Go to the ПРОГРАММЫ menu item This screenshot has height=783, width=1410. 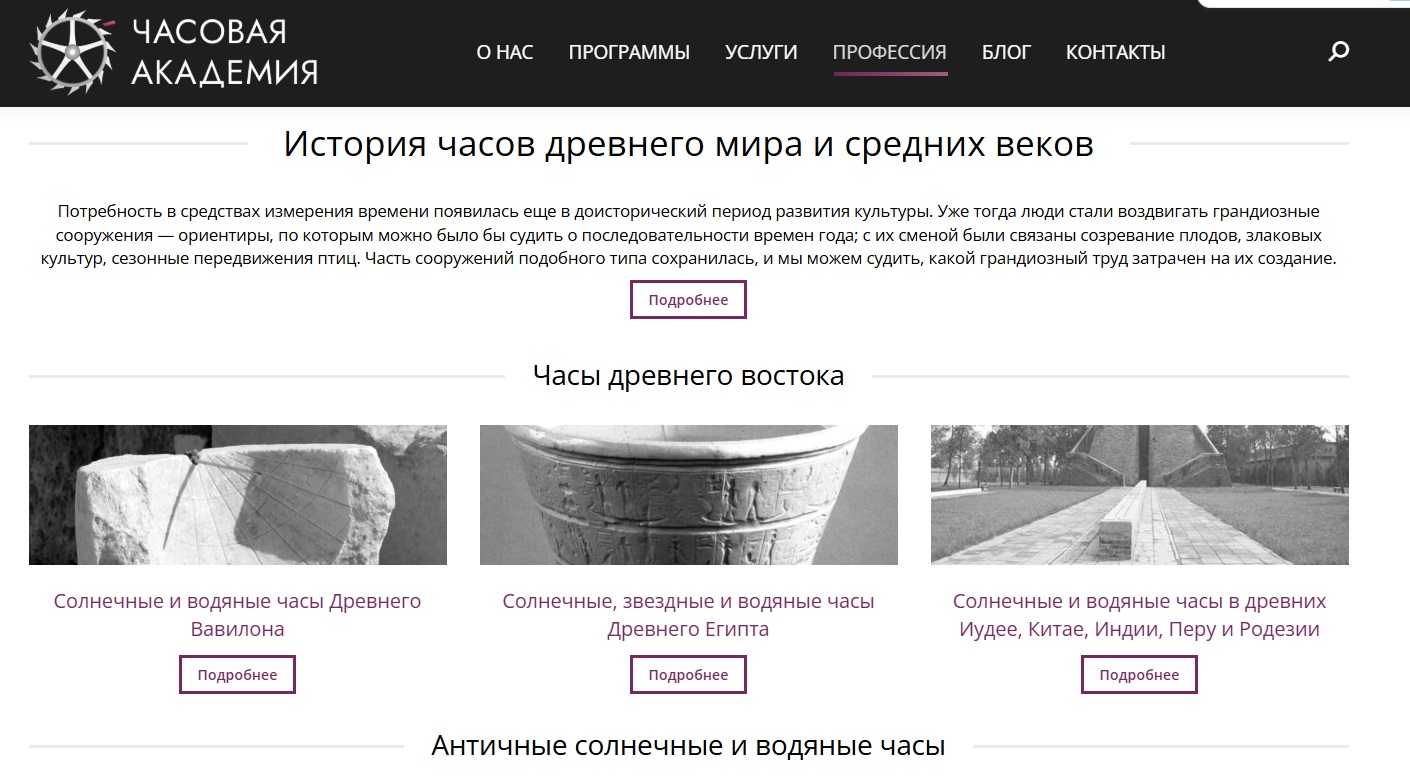(x=629, y=52)
